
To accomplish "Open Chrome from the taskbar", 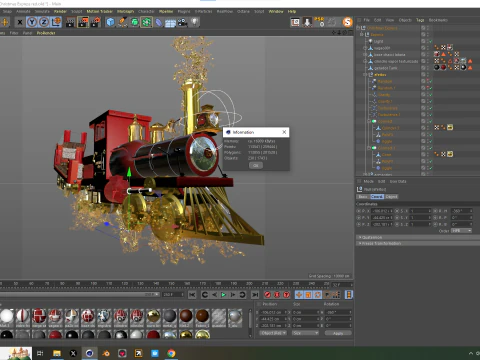I will click(171, 353).
